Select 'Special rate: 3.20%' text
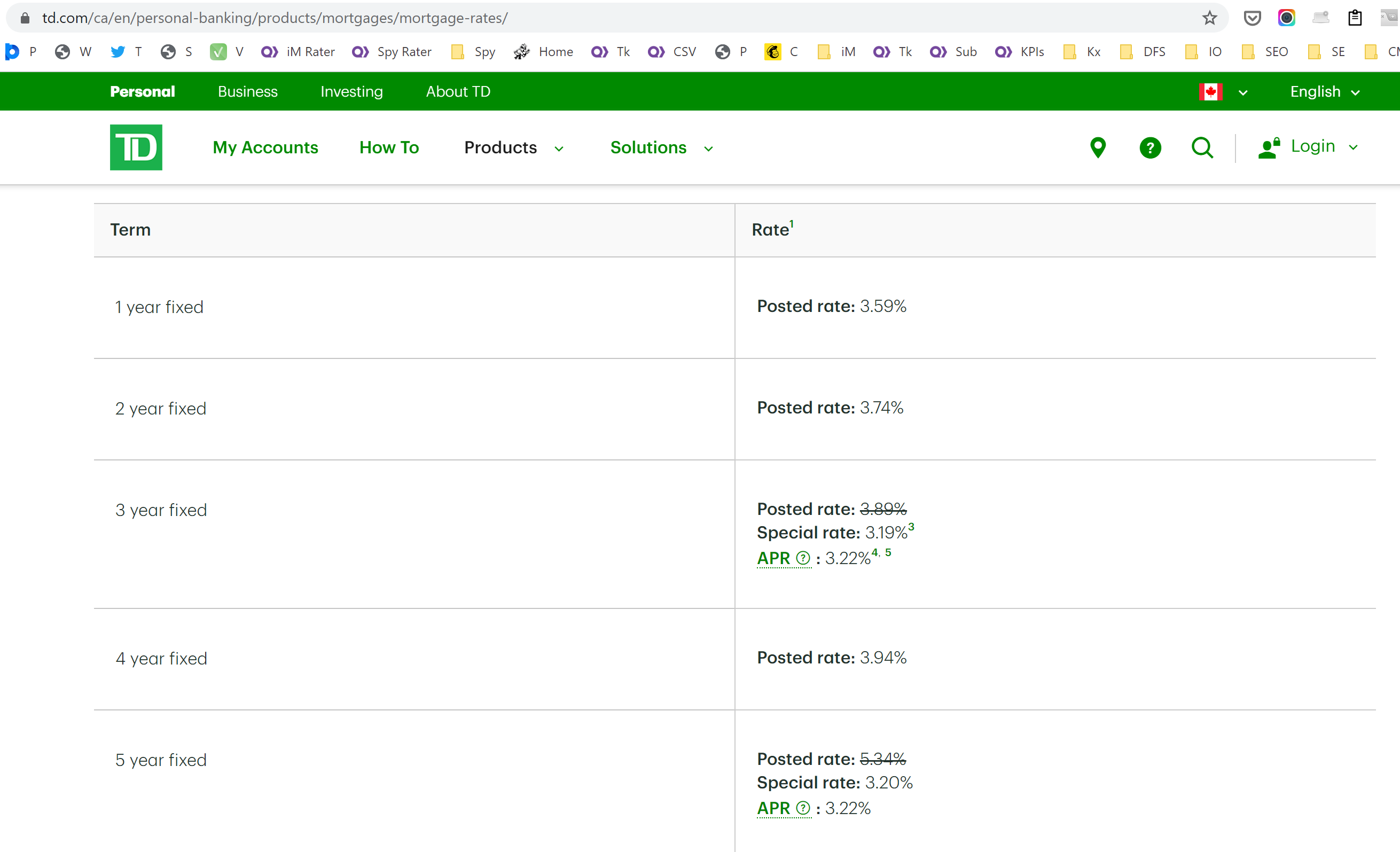Image resolution: width=1400 pixels, height=852 pixels. [x=835, y=783]
